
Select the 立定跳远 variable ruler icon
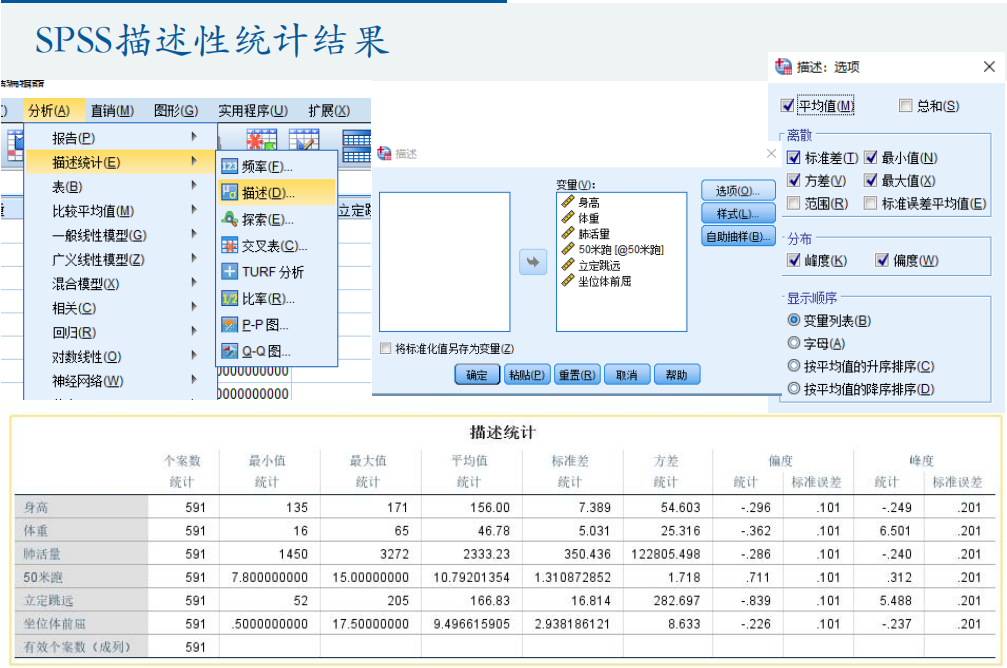[x=568, y=265]
